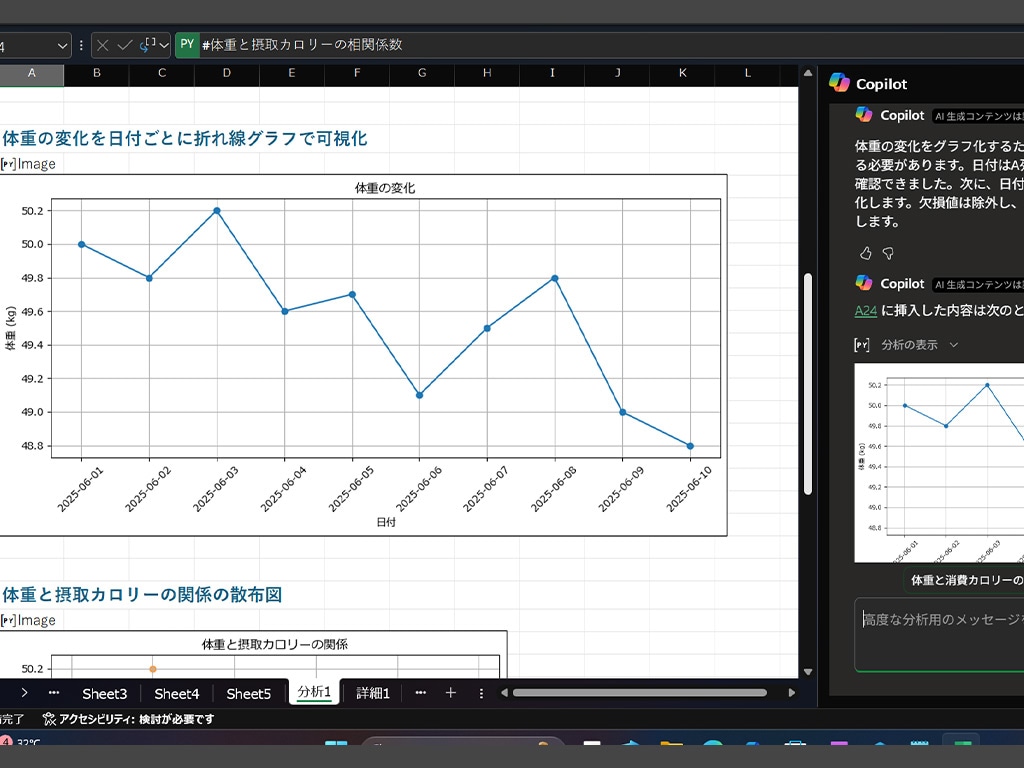Open the アクセシビリティ: 検討が必要です status item
This screenshot has width=1024, height=768.
tap(128, 719)
